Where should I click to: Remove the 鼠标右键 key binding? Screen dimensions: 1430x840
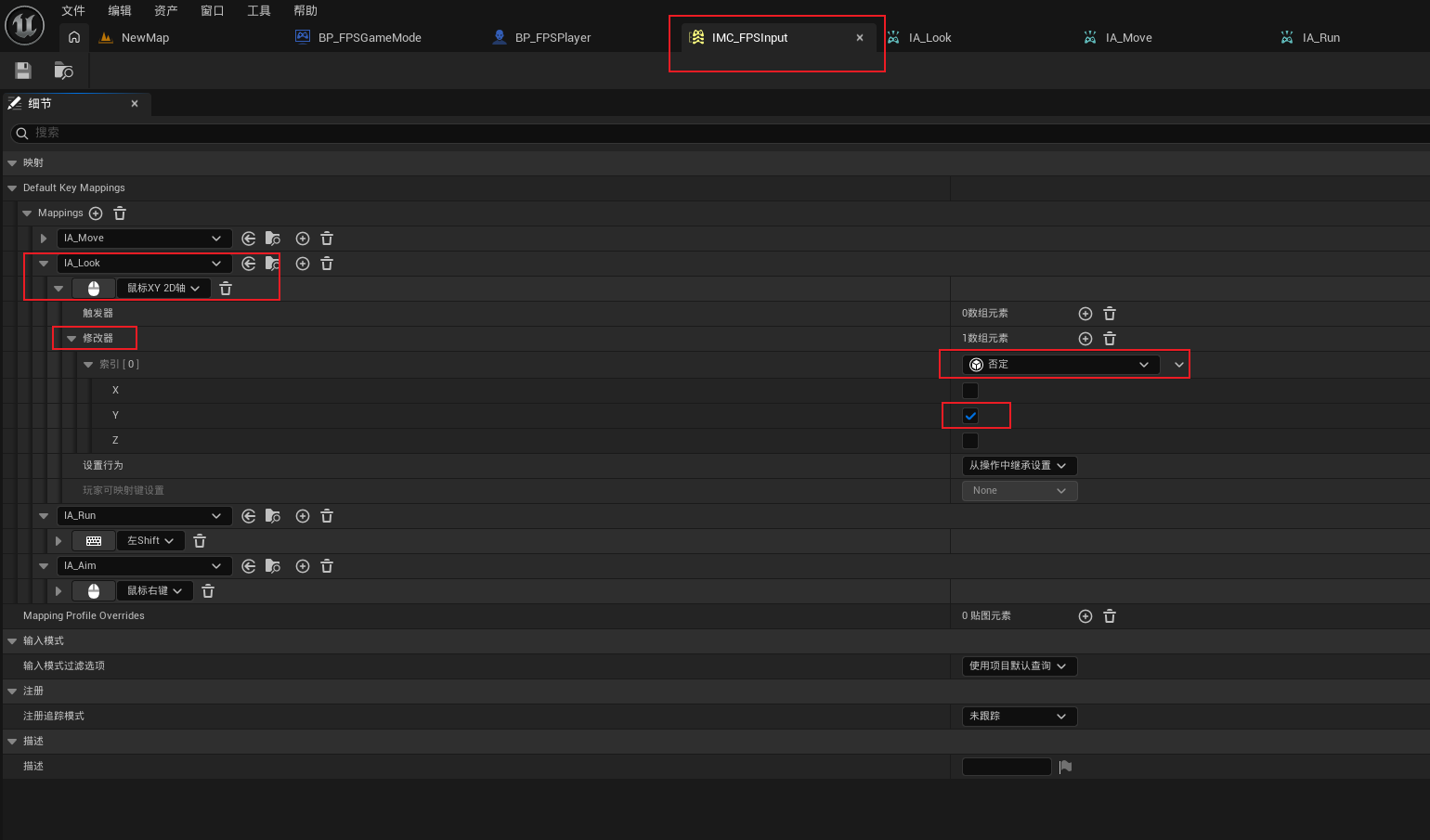tap(208, 591)
